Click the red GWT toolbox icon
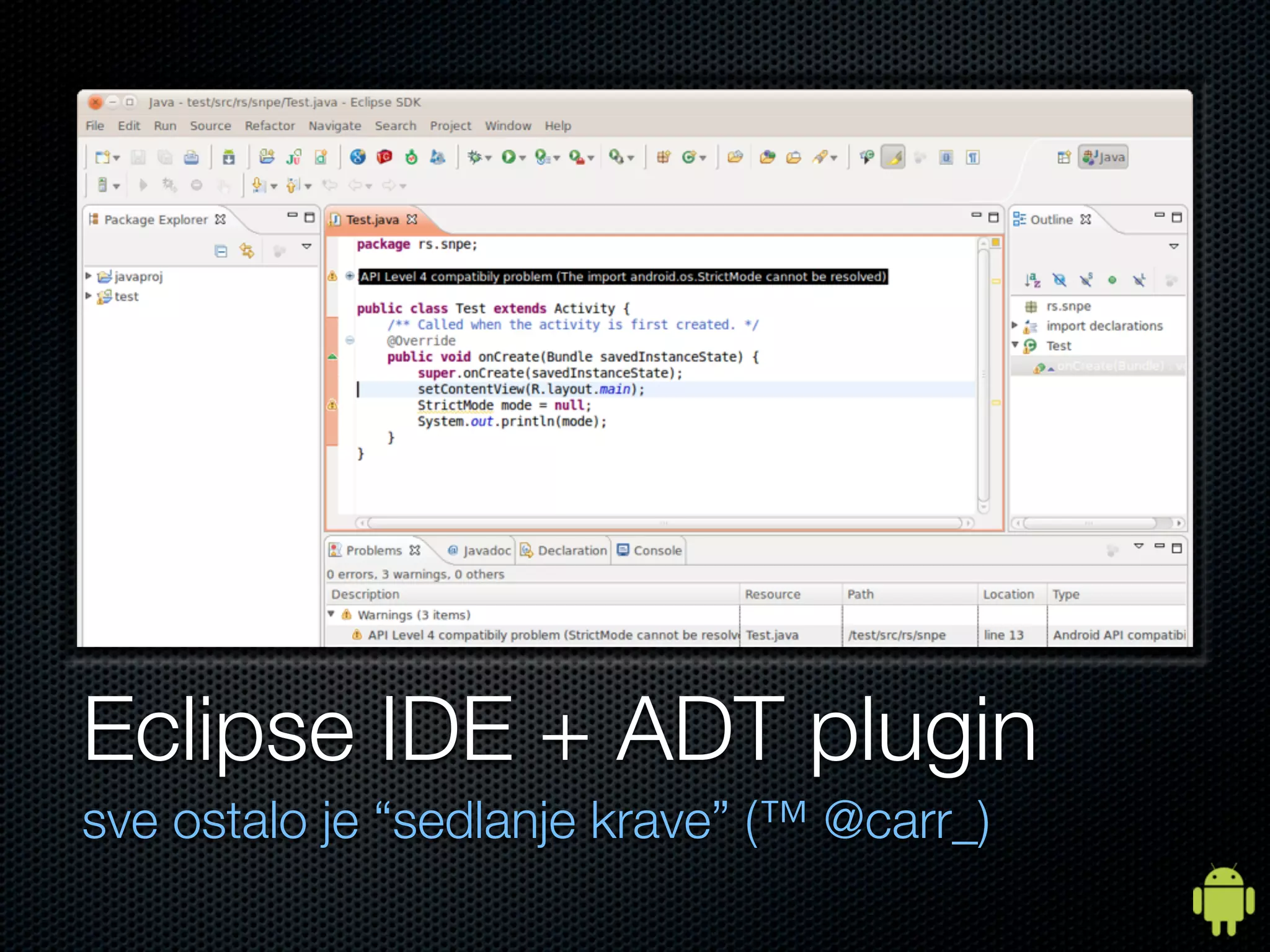Screen dimensions: 1270x952 click(384, 157)
